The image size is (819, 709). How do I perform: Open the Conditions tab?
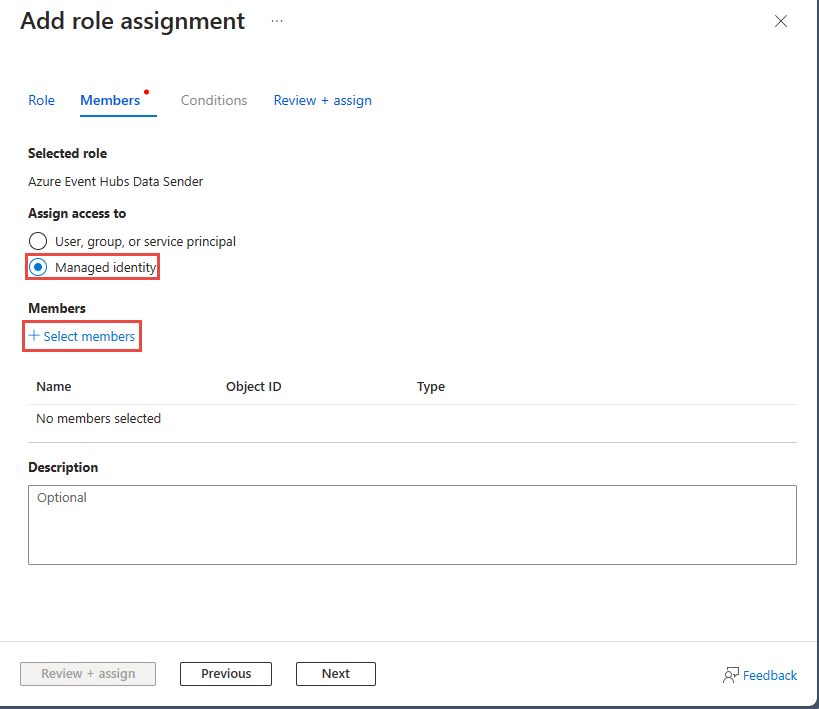(x=213, y=100)
